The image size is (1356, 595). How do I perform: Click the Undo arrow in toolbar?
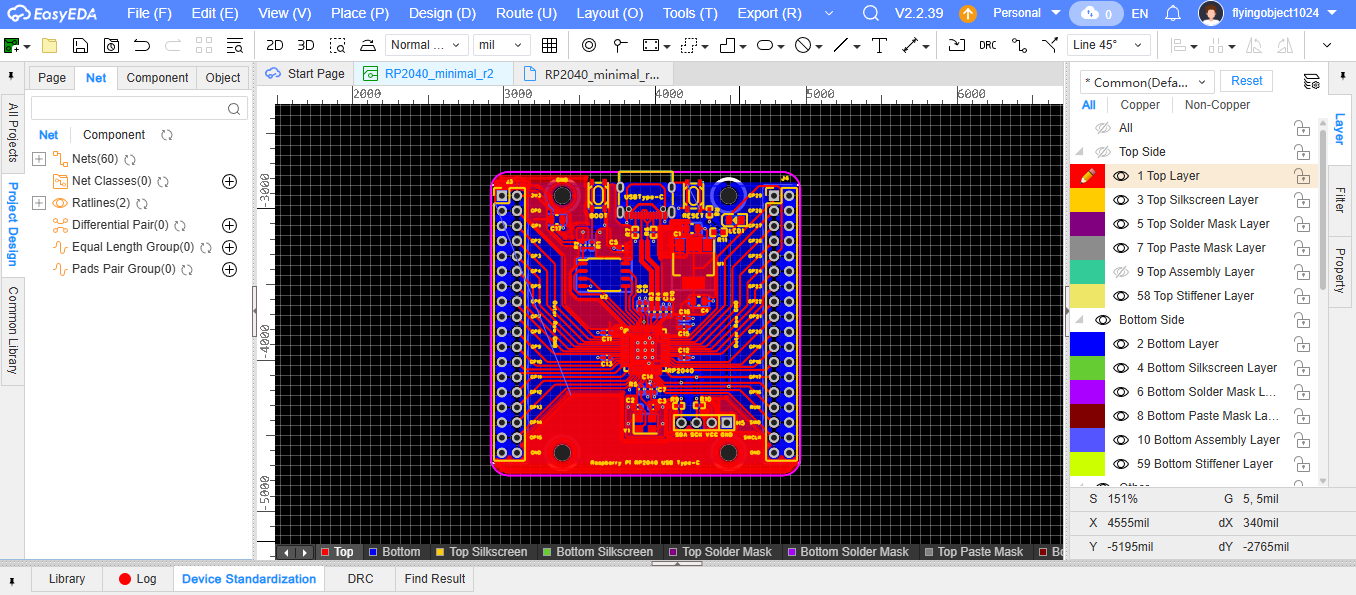[x=141, y=45]
